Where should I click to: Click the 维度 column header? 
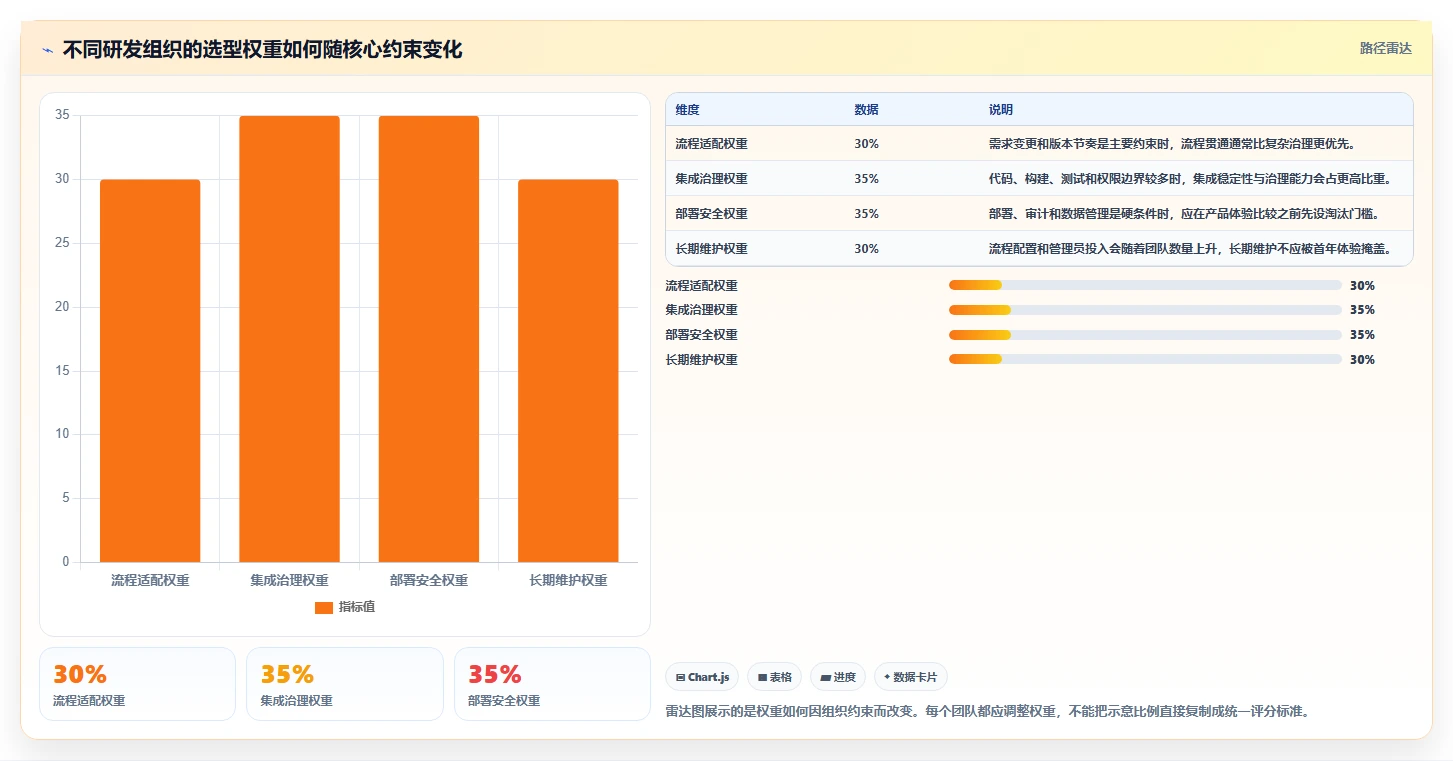coord(687,110)
